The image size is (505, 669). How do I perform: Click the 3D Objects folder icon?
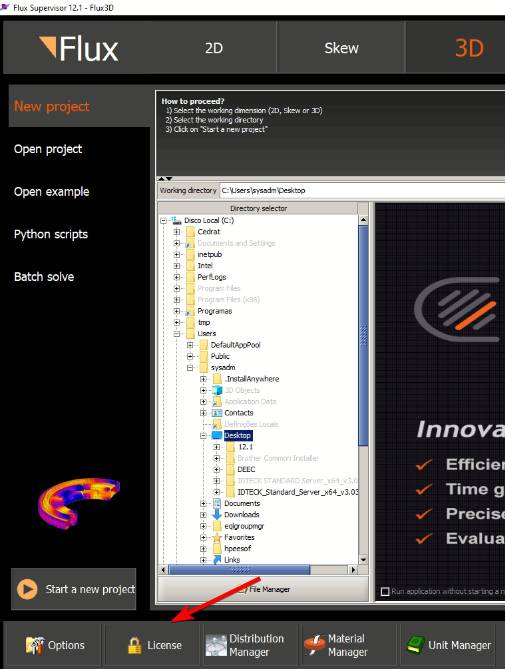click(217, 390)
